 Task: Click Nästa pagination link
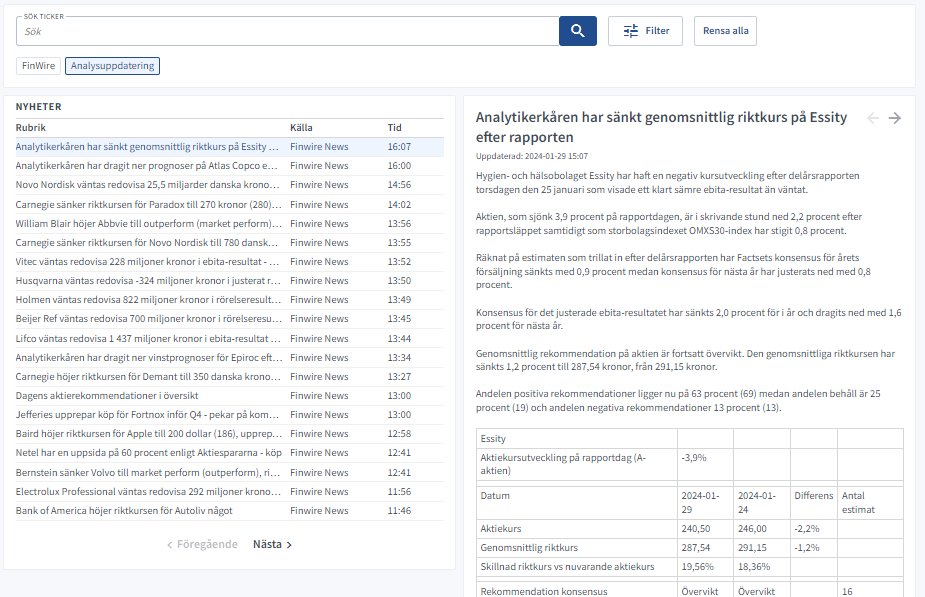[272, 544]
